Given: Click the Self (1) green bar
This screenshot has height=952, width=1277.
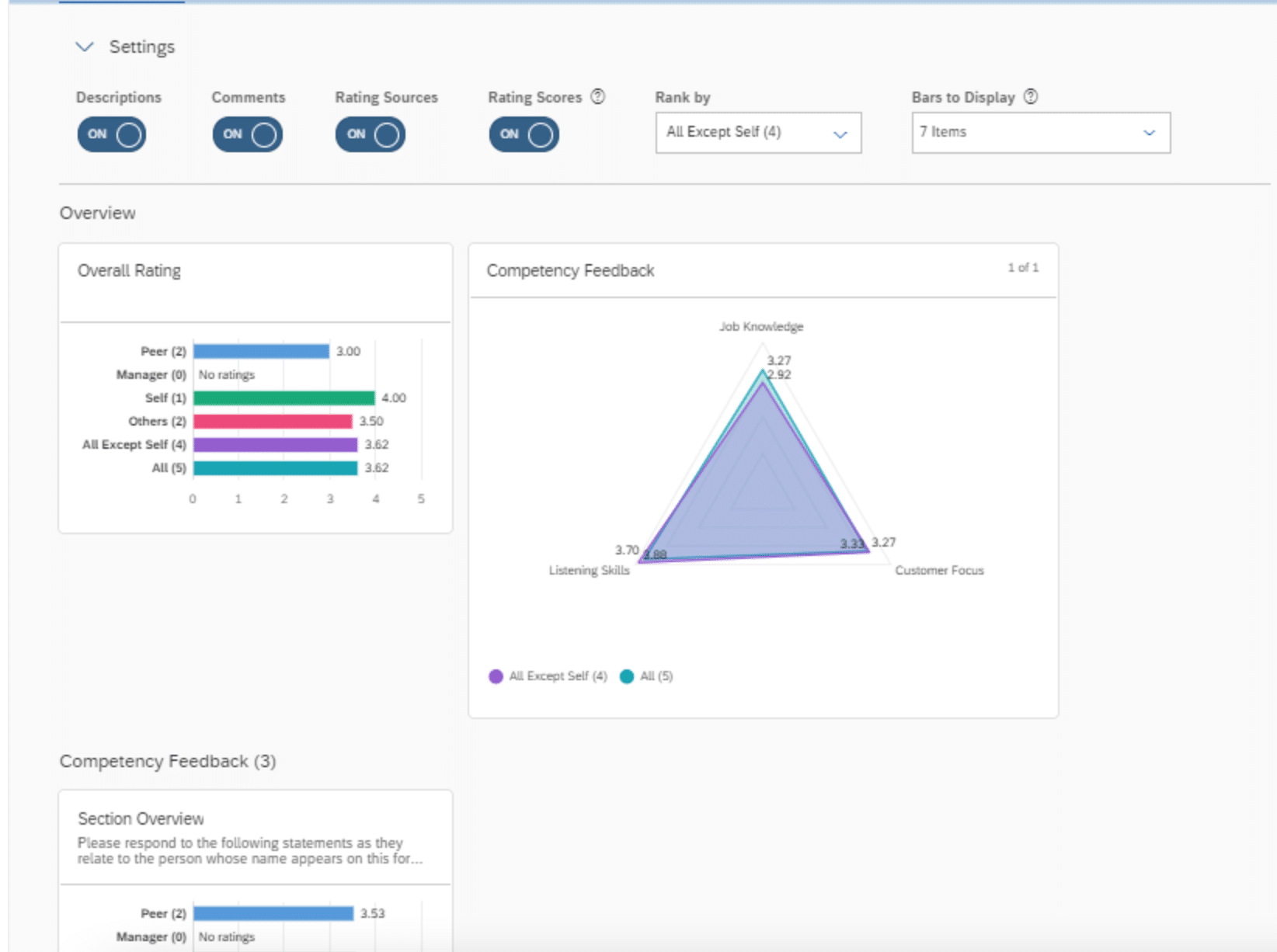Looking at the screenshot, I should pyautogui.click(x=284, y=397).
